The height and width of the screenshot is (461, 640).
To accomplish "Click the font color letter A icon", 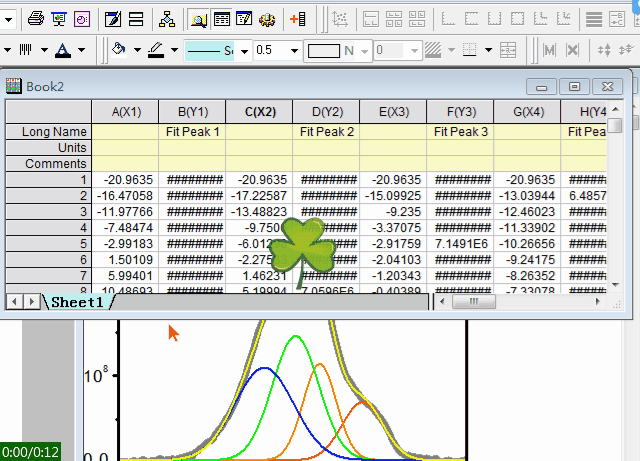I will [63, 49].
